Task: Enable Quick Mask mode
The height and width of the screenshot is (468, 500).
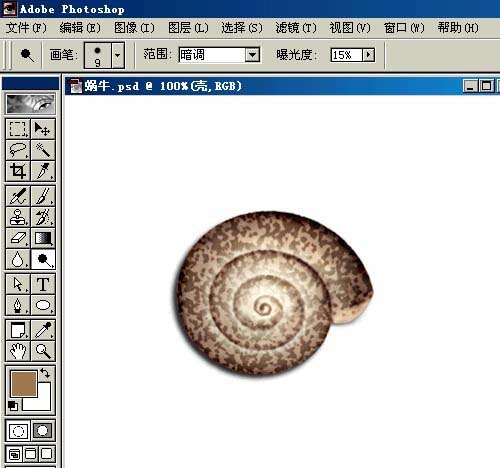Action: coord(43,431)
